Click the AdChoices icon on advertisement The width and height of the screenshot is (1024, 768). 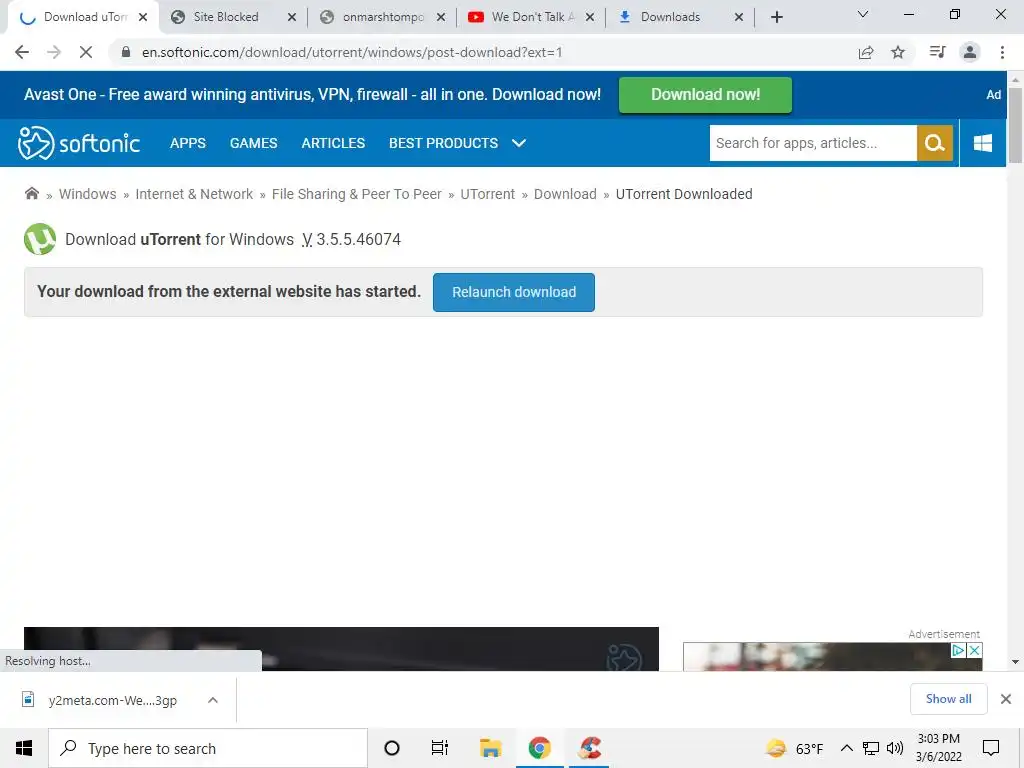coord(958,650)
